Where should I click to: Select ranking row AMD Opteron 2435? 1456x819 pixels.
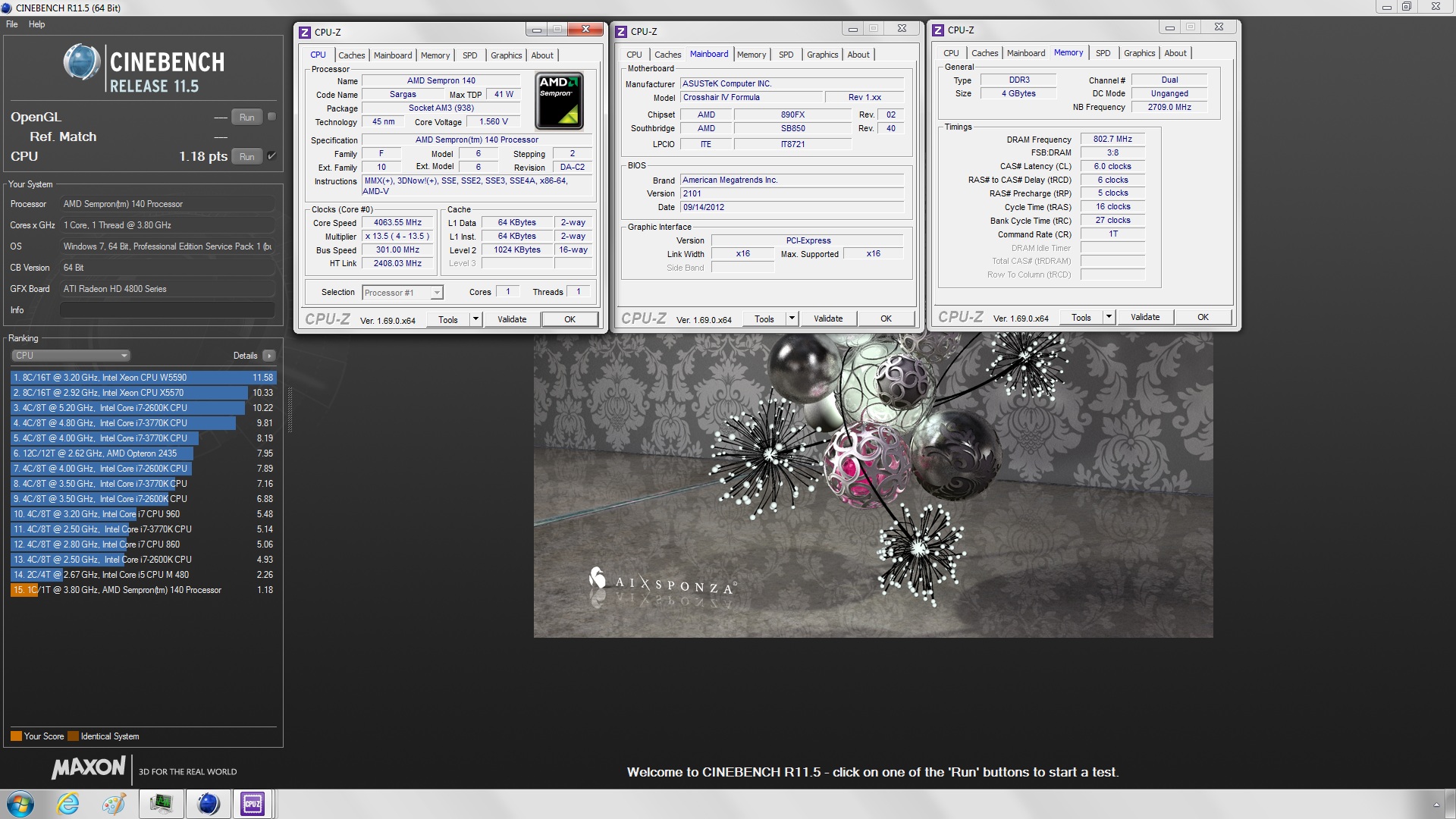[x=143, y=453]
